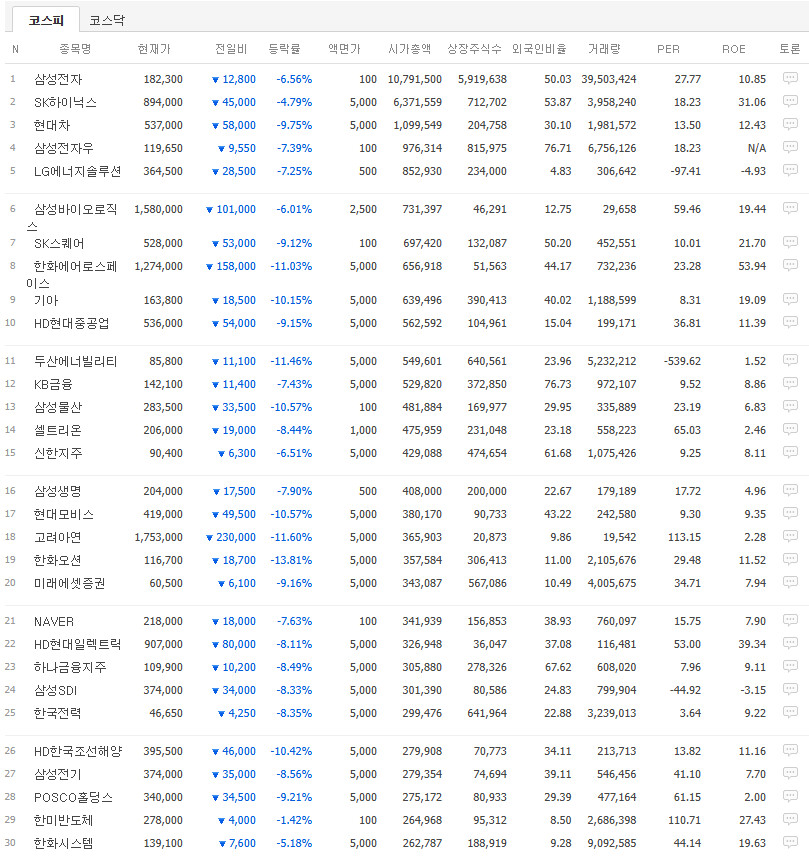The image size is (809, 857).
Task: Open discussion icon for 현대차 row
Action: click(x=790, y=124)
